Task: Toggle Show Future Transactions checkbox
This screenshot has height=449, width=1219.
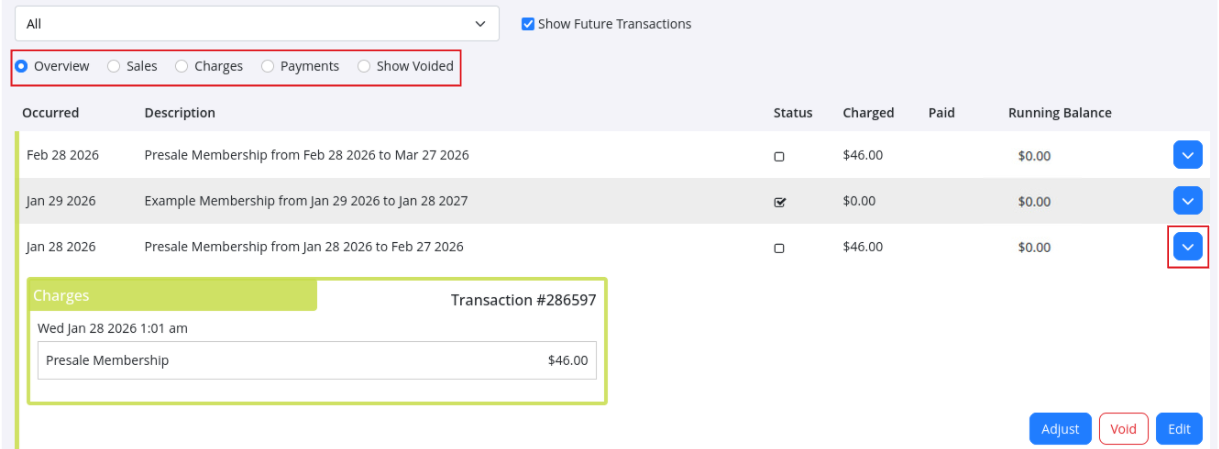Action: [528, 24]
